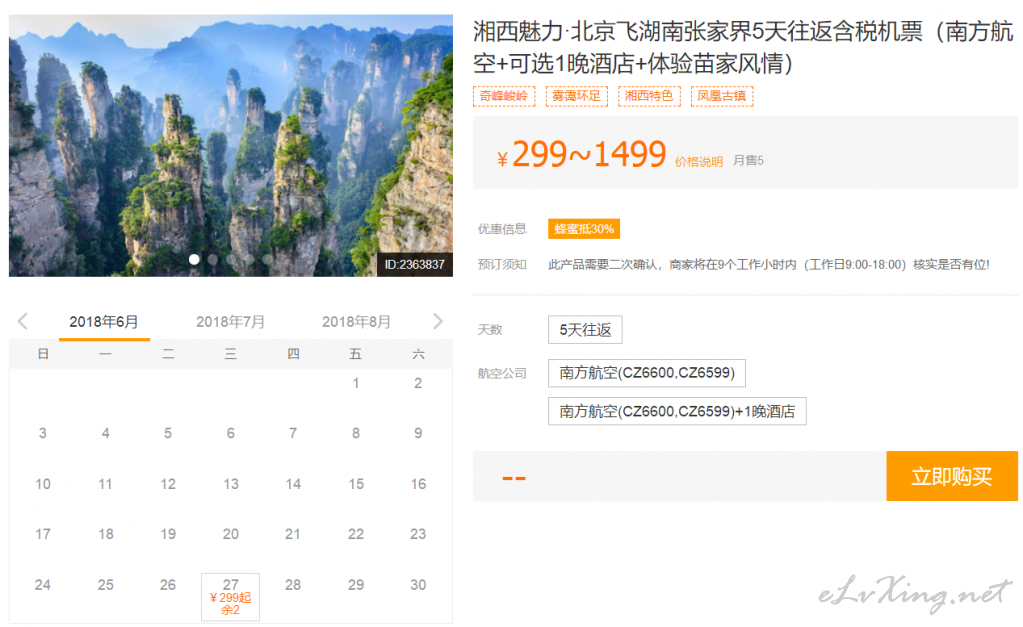Viewport: 1023px width, 627px height.
Task: Go to previous month with left arrow
Action: (x=23, y=321)
